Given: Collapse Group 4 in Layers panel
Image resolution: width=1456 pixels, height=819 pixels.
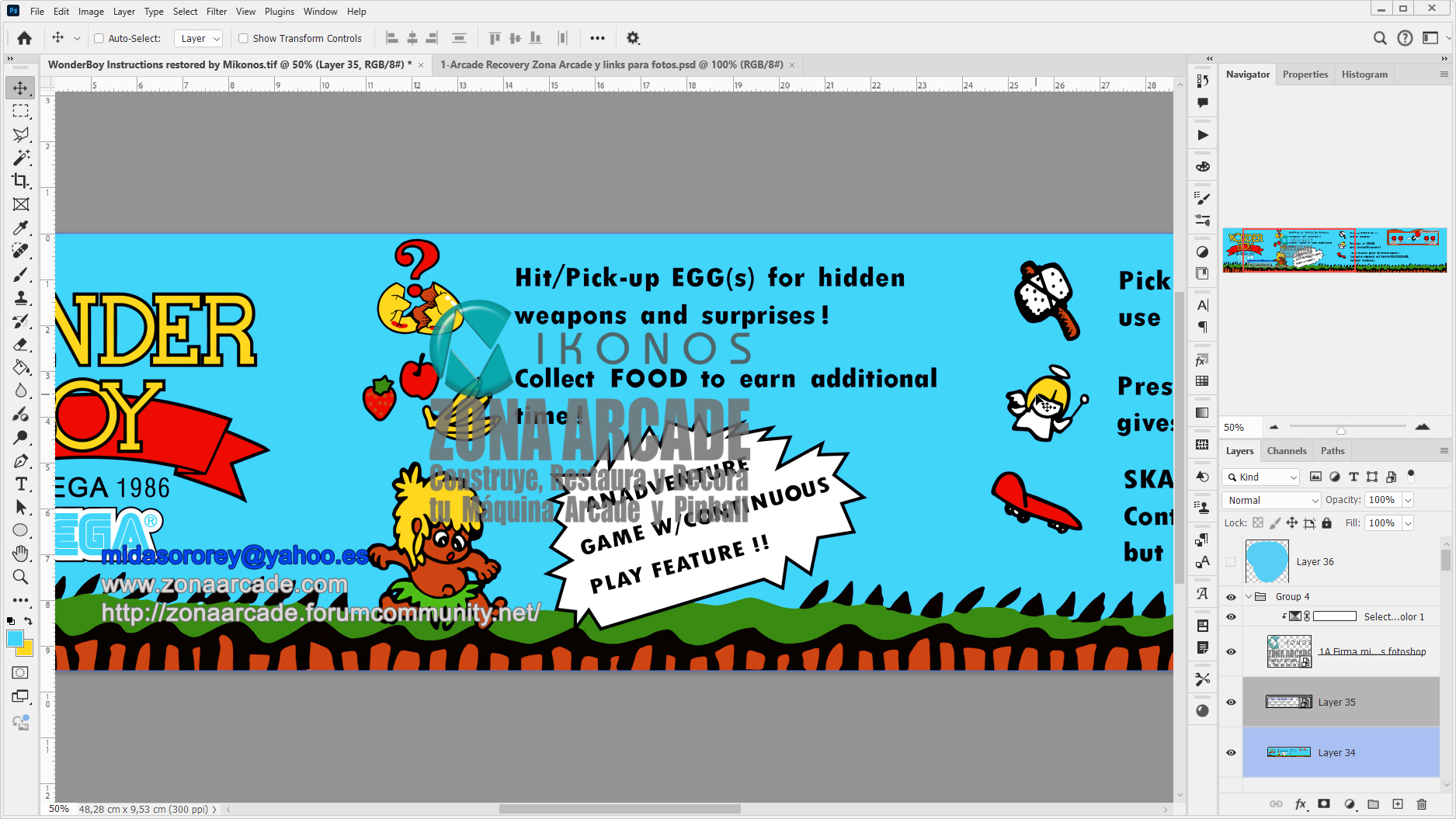Looking at the screenshot, I should 1249,597.
